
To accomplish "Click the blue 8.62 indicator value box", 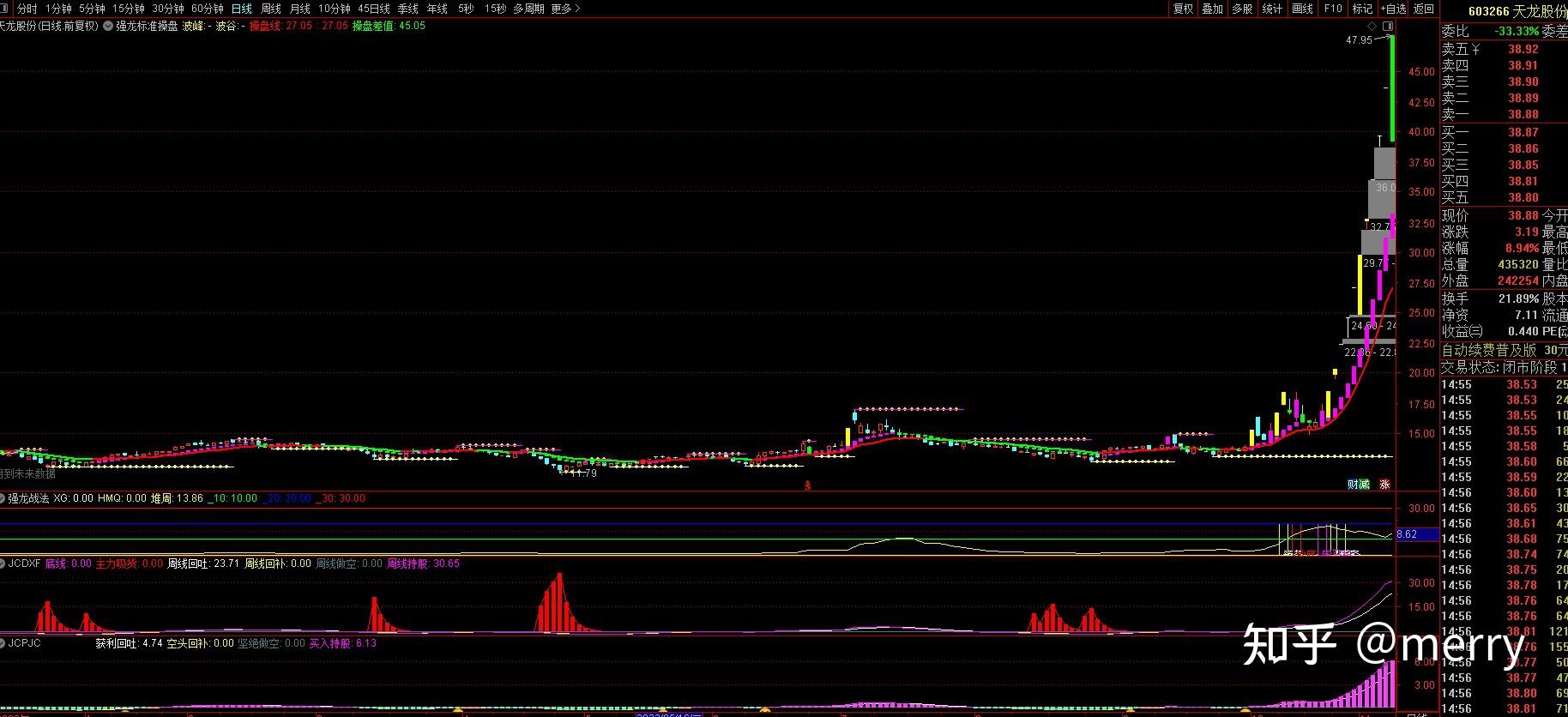I will pos(1417,534).
